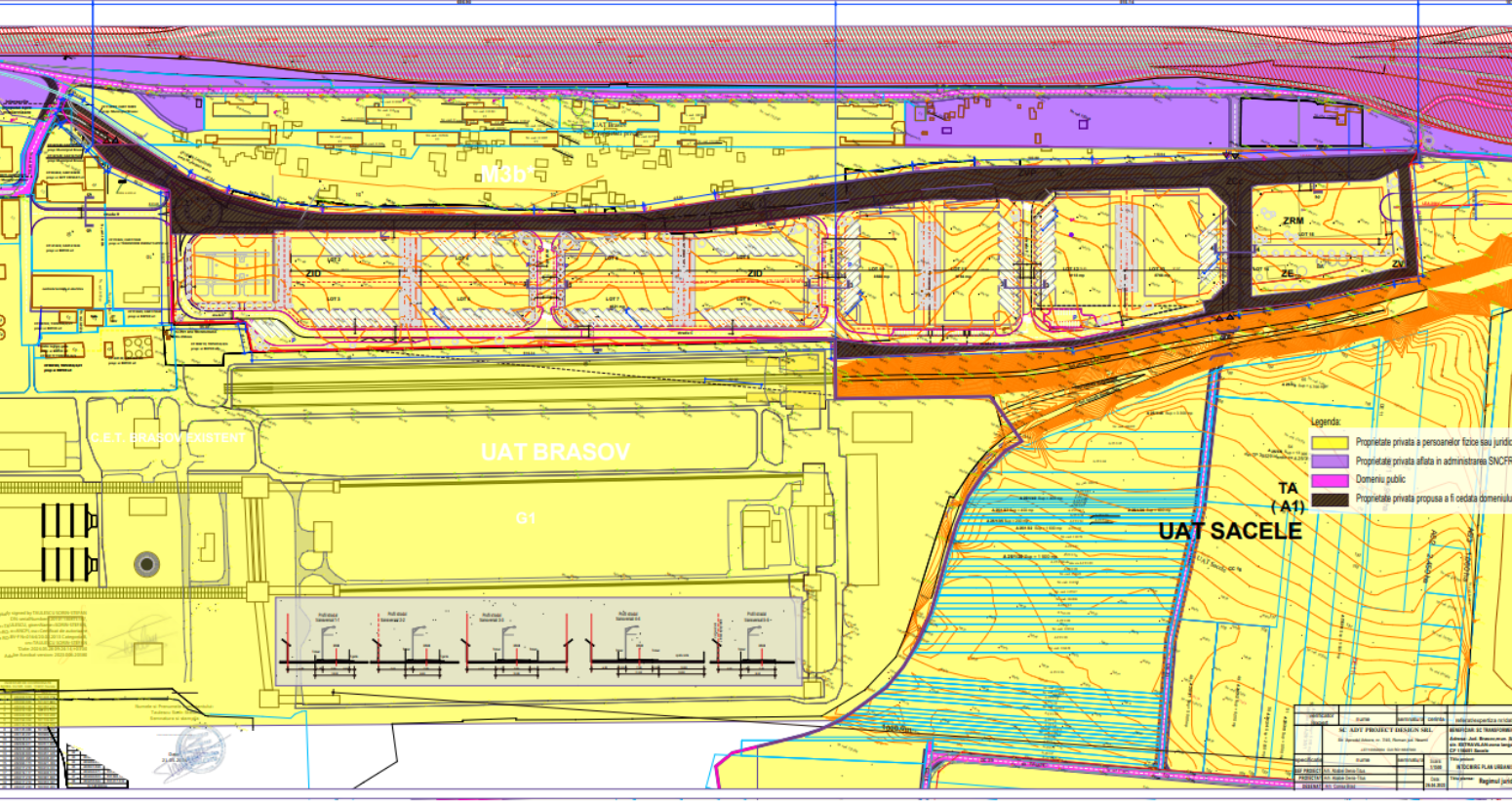Click the UAT SACELE map label
Viewport: 1512px width, 805px height.
[x=1230, y=531]
